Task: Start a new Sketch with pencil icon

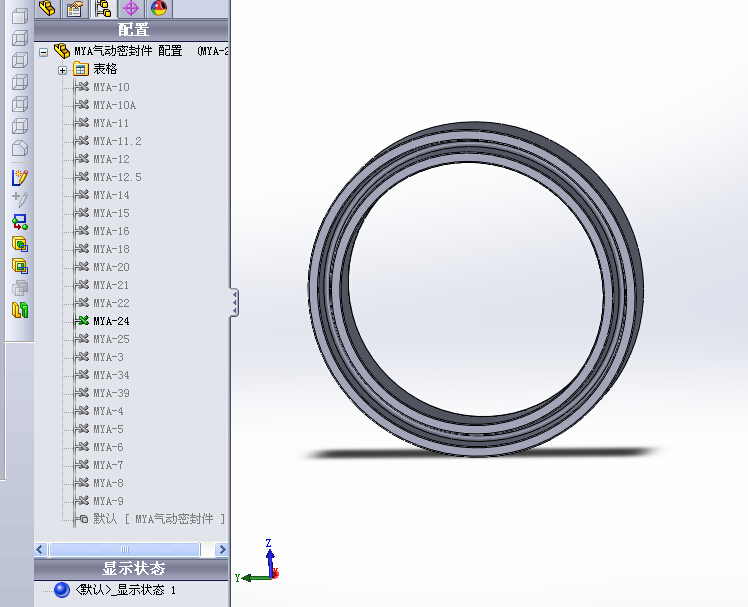Action: pos(20,178)
